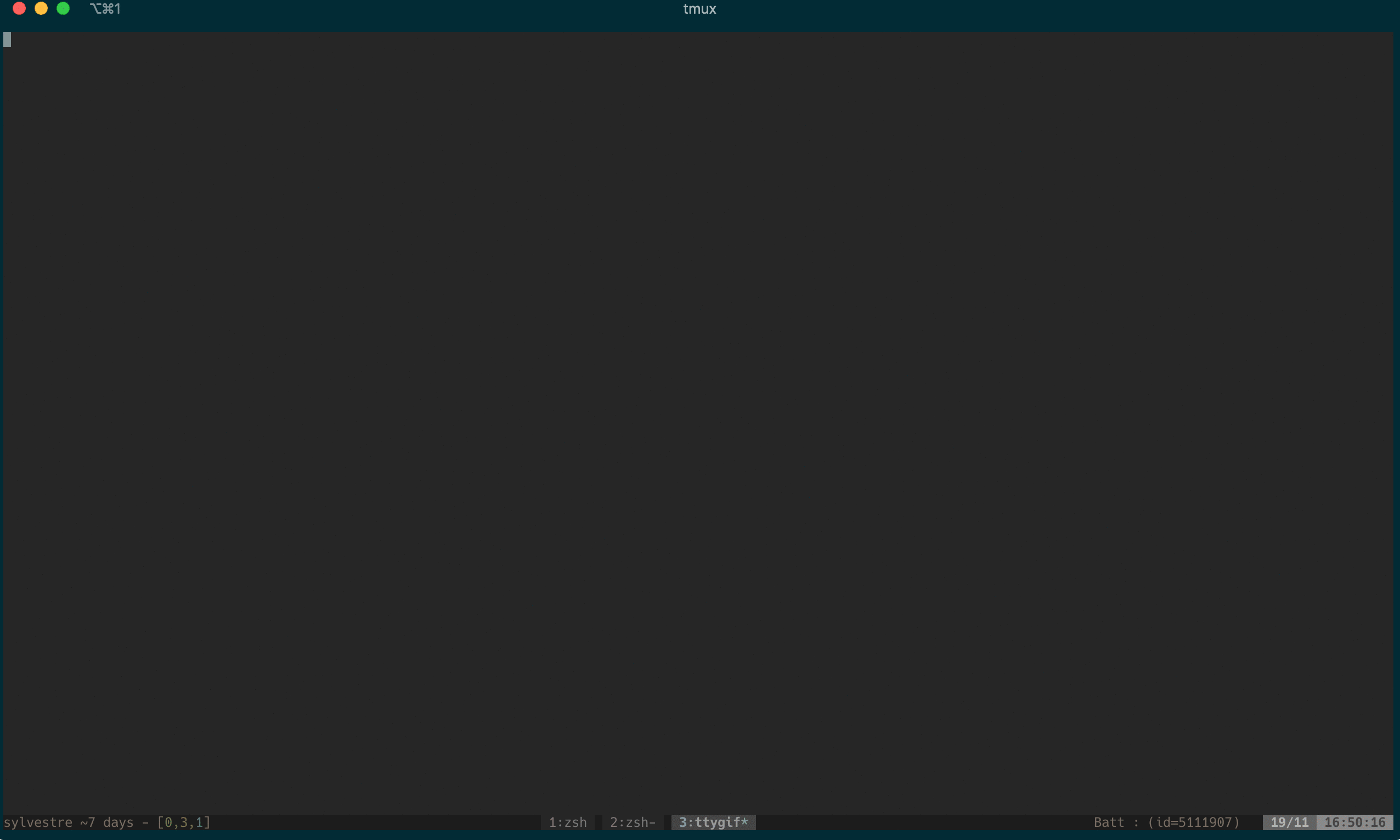Switch to tmux window 1:zsh
Screen dimensions: 1400x840
pyautogui.click(x=567, y=822)
